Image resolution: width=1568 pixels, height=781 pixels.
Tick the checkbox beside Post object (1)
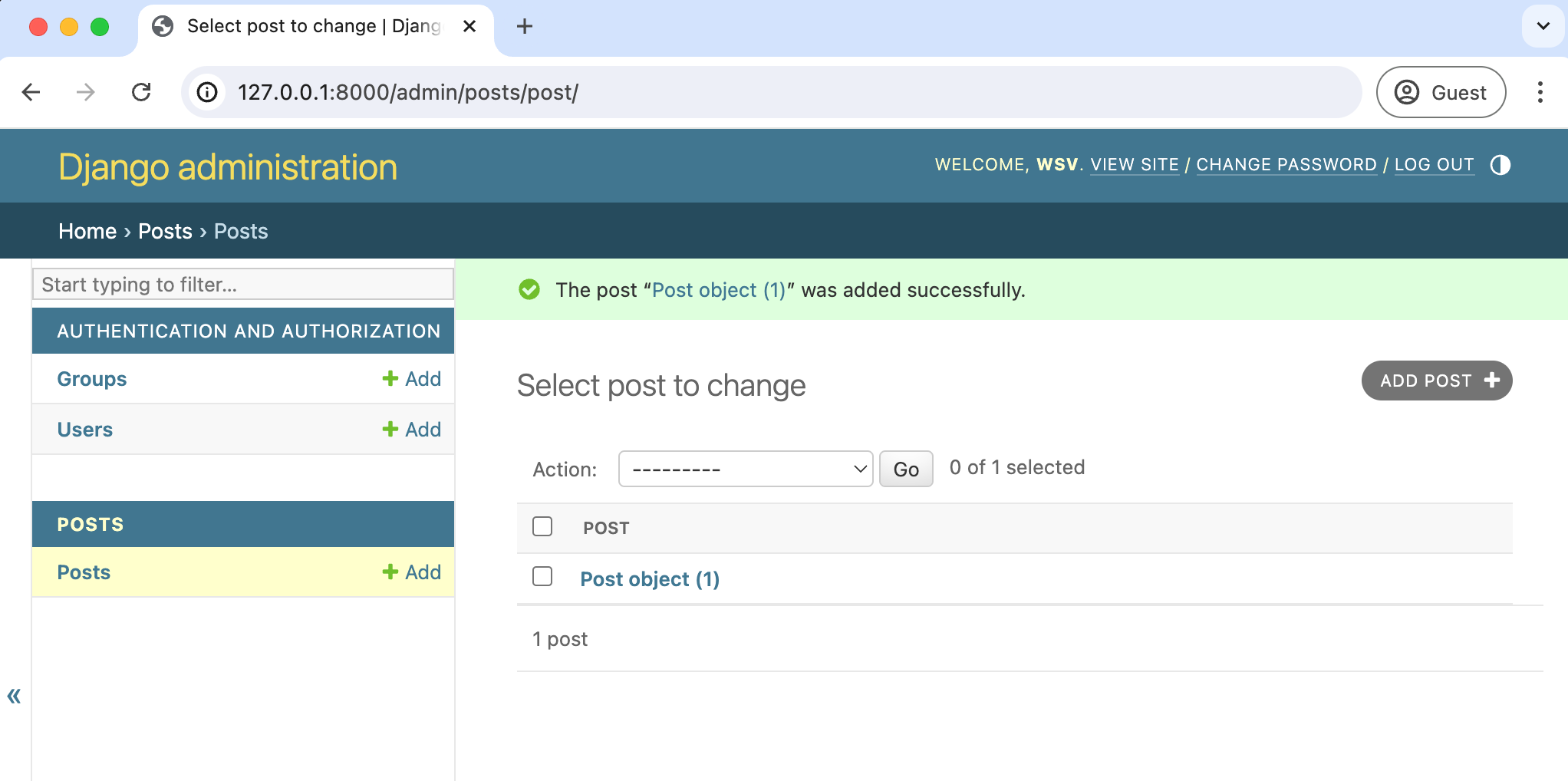[x=542, y=576]
